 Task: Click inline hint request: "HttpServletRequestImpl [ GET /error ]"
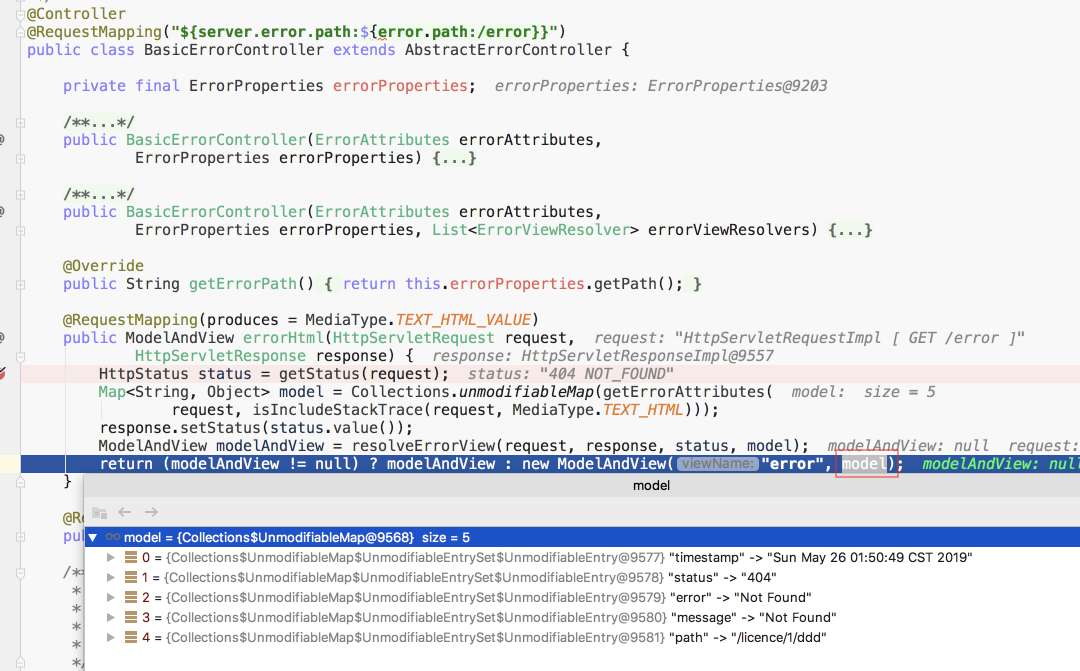[809, 338]
